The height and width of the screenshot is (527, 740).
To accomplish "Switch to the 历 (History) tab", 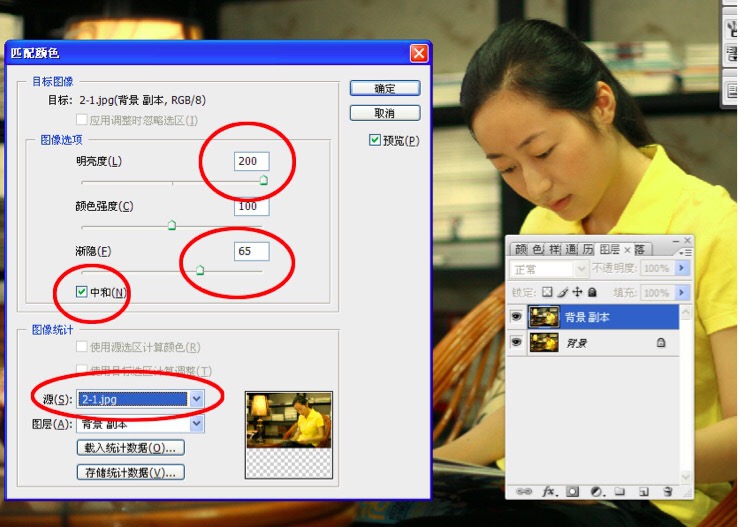I will pyautogui.click(x=588, y=249).
